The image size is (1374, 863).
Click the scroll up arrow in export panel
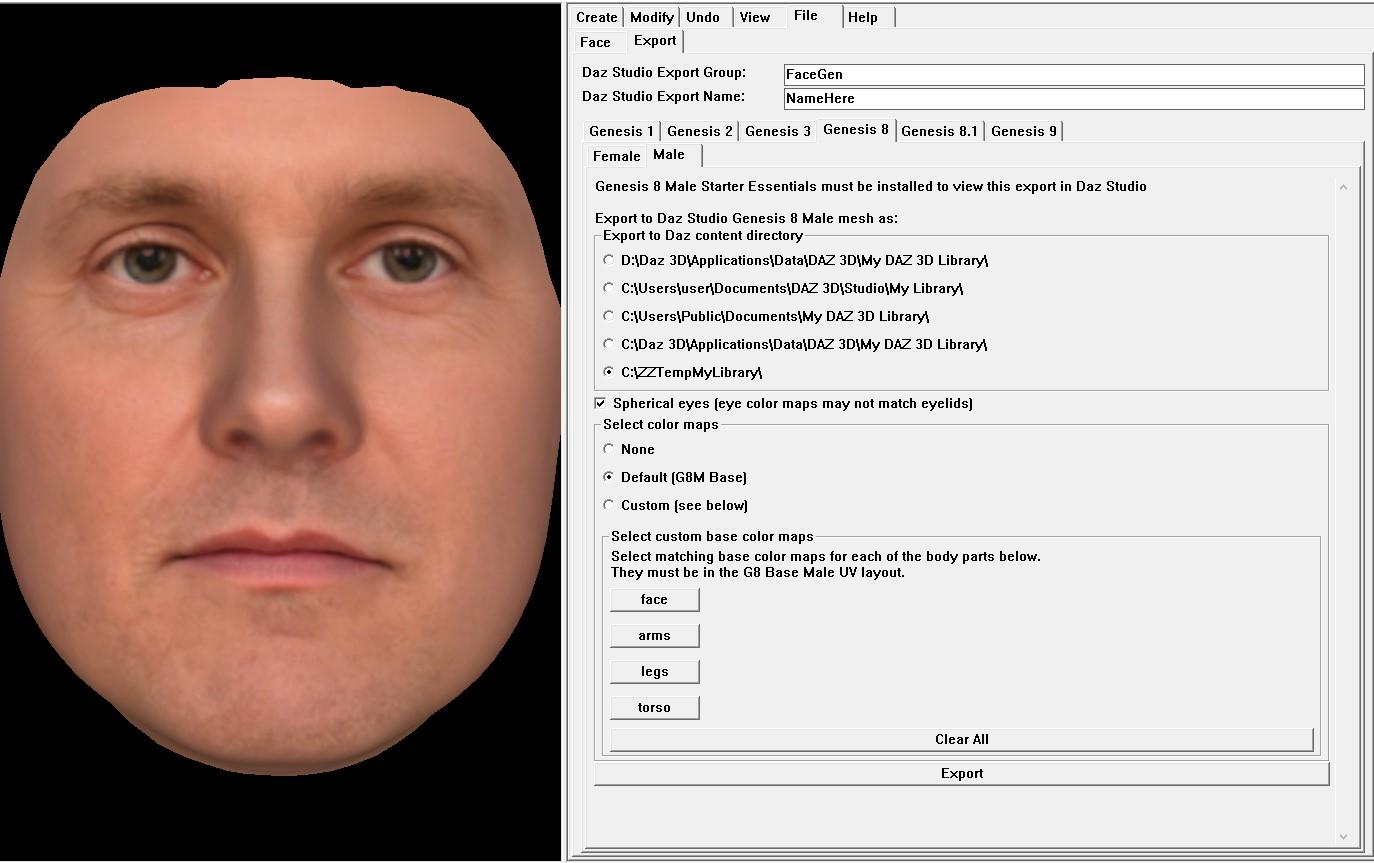click(x=1343, y=187)
